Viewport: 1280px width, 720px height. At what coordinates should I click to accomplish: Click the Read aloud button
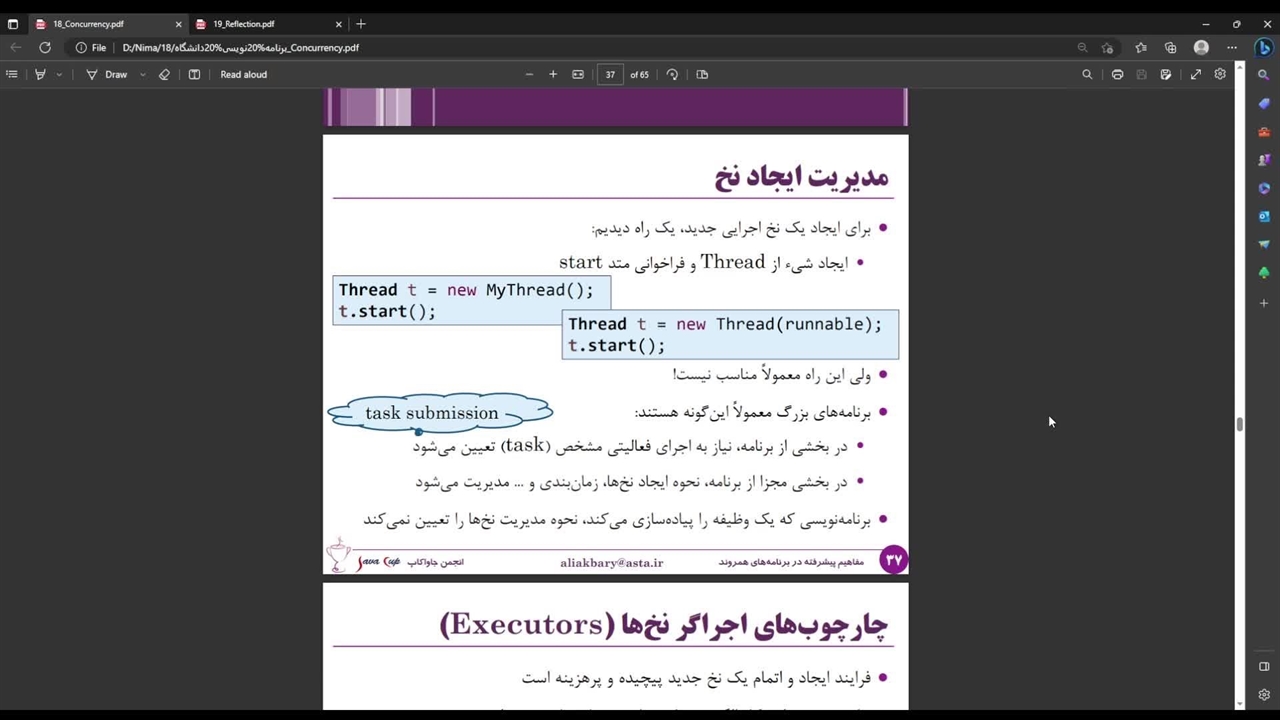[243, 74]
